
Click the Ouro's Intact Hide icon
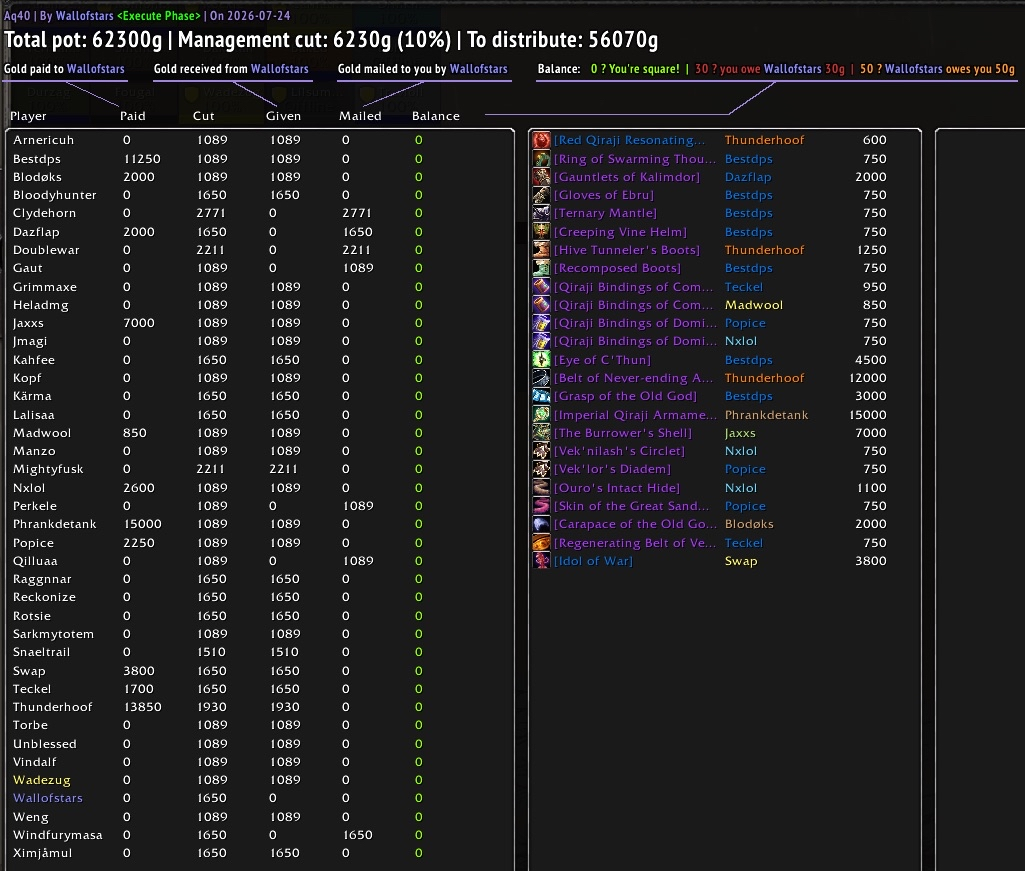pos(541,488)
